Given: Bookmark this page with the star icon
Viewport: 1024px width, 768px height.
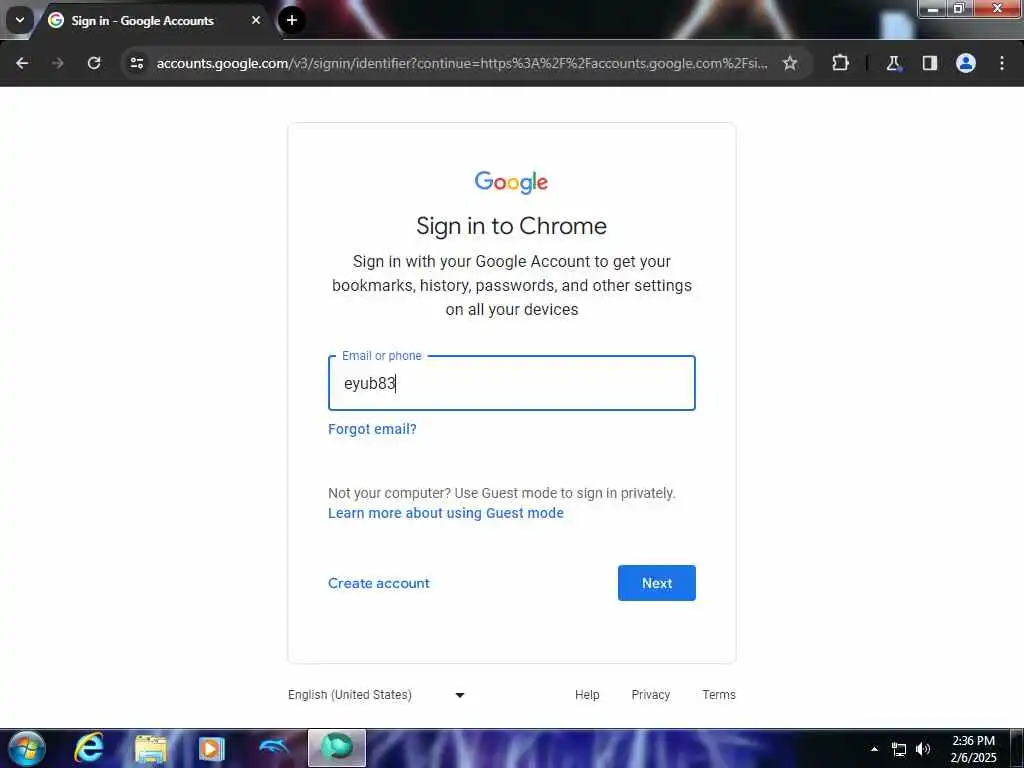Looking at the screenshot, I should tap(790, 63).
